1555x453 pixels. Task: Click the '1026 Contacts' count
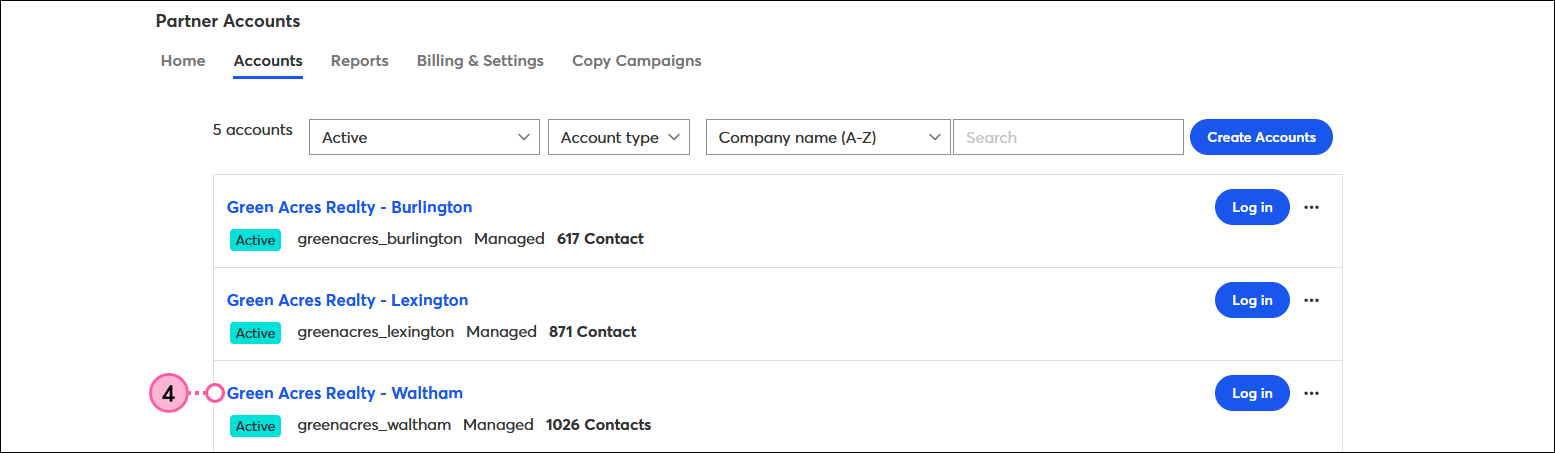tap(598, 425)
